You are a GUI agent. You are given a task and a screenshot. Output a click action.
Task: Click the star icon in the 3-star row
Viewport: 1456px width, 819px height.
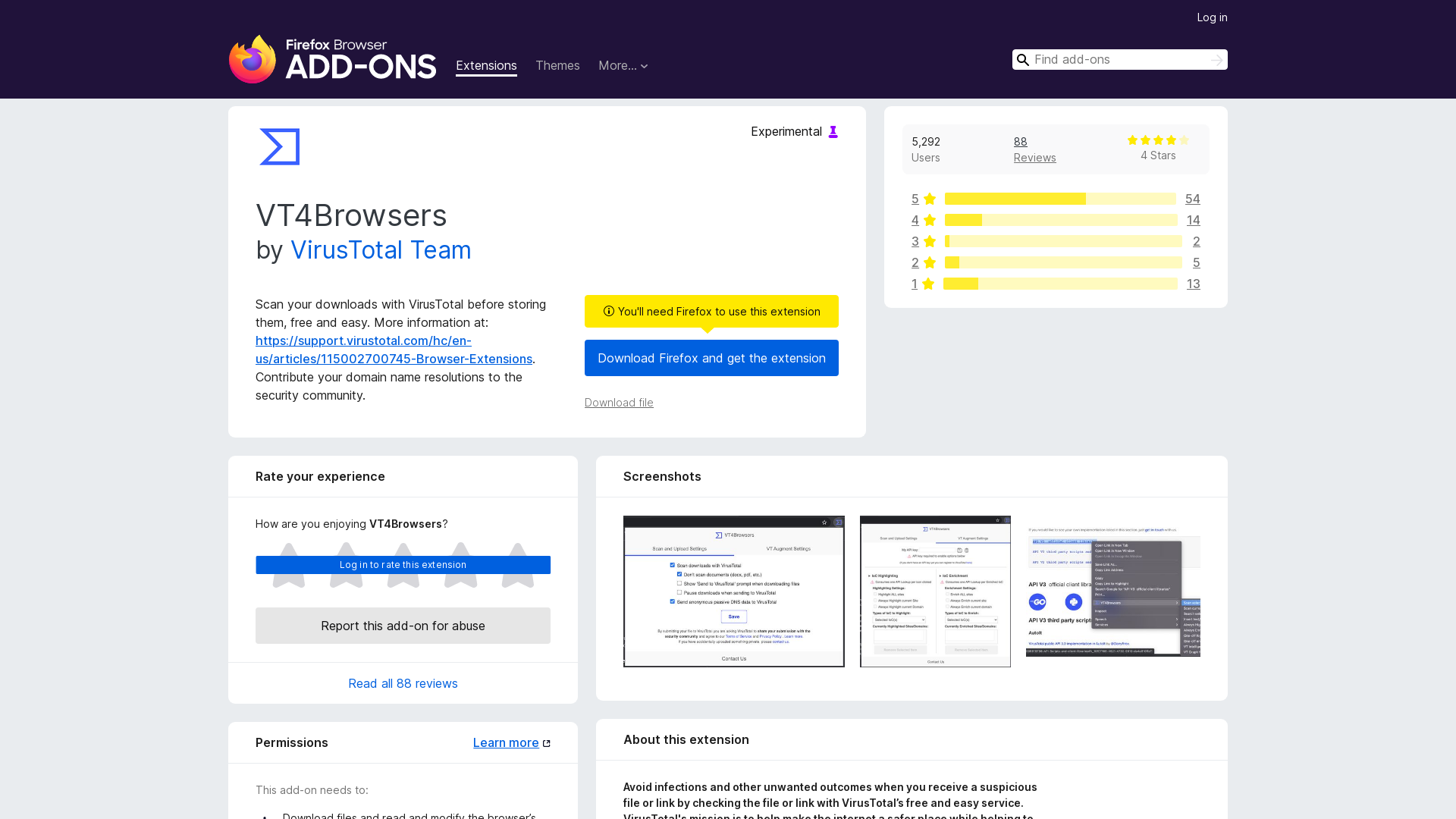[930, 241]
